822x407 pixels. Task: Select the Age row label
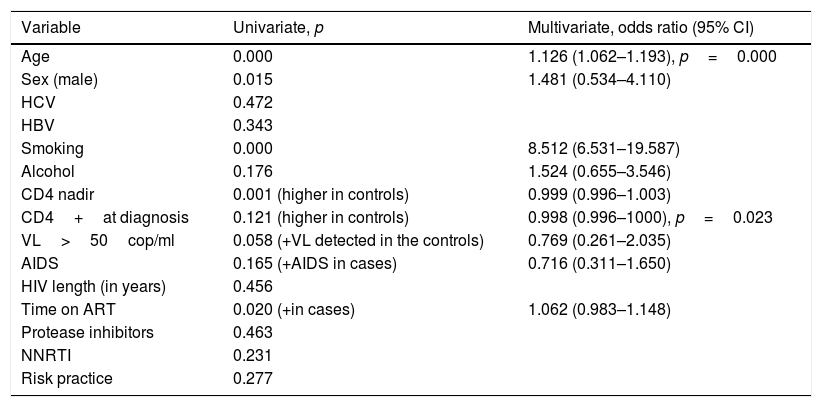35,57
